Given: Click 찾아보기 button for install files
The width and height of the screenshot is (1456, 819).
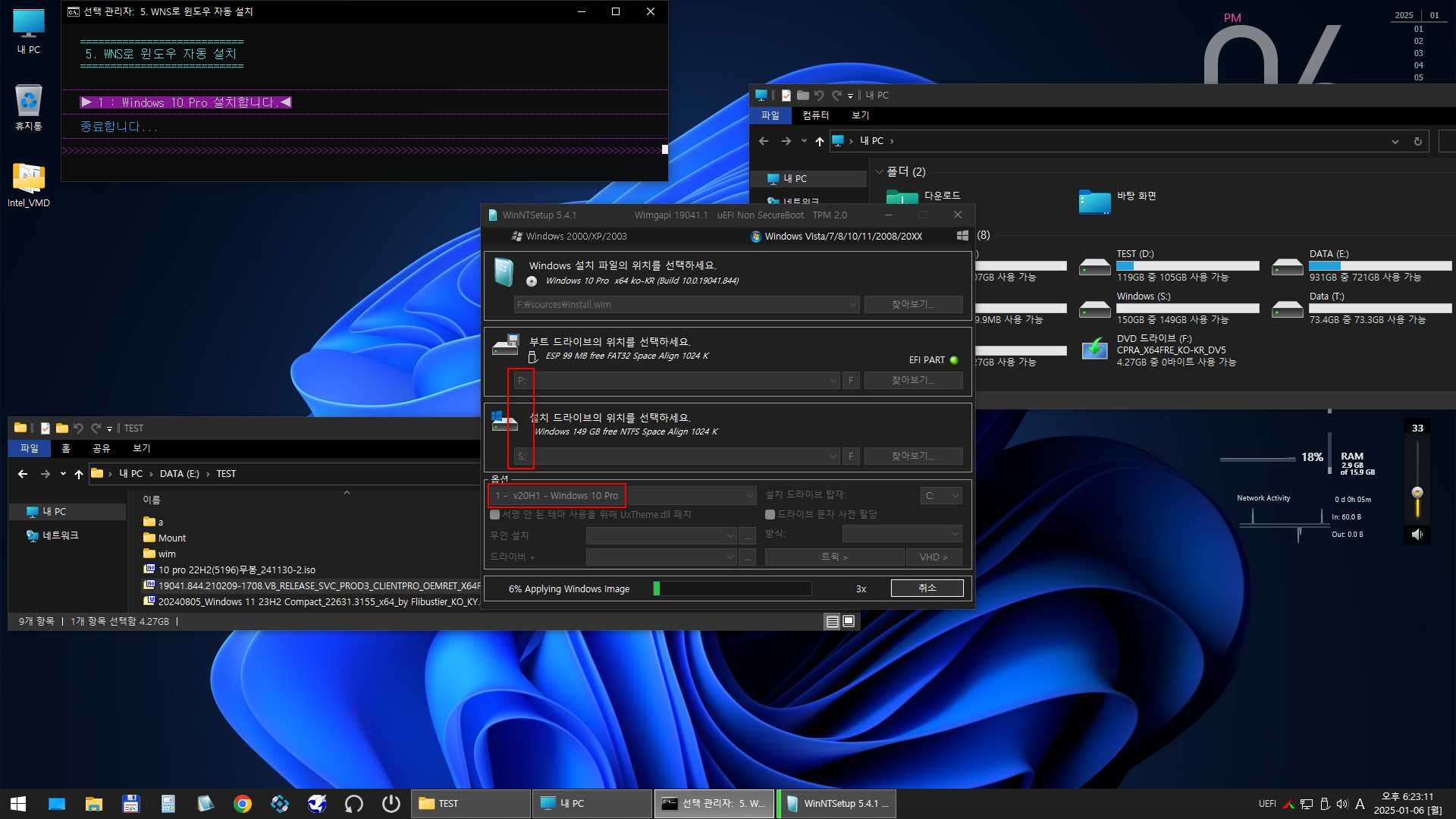Looking at the screenshot, I should [914, 305].
